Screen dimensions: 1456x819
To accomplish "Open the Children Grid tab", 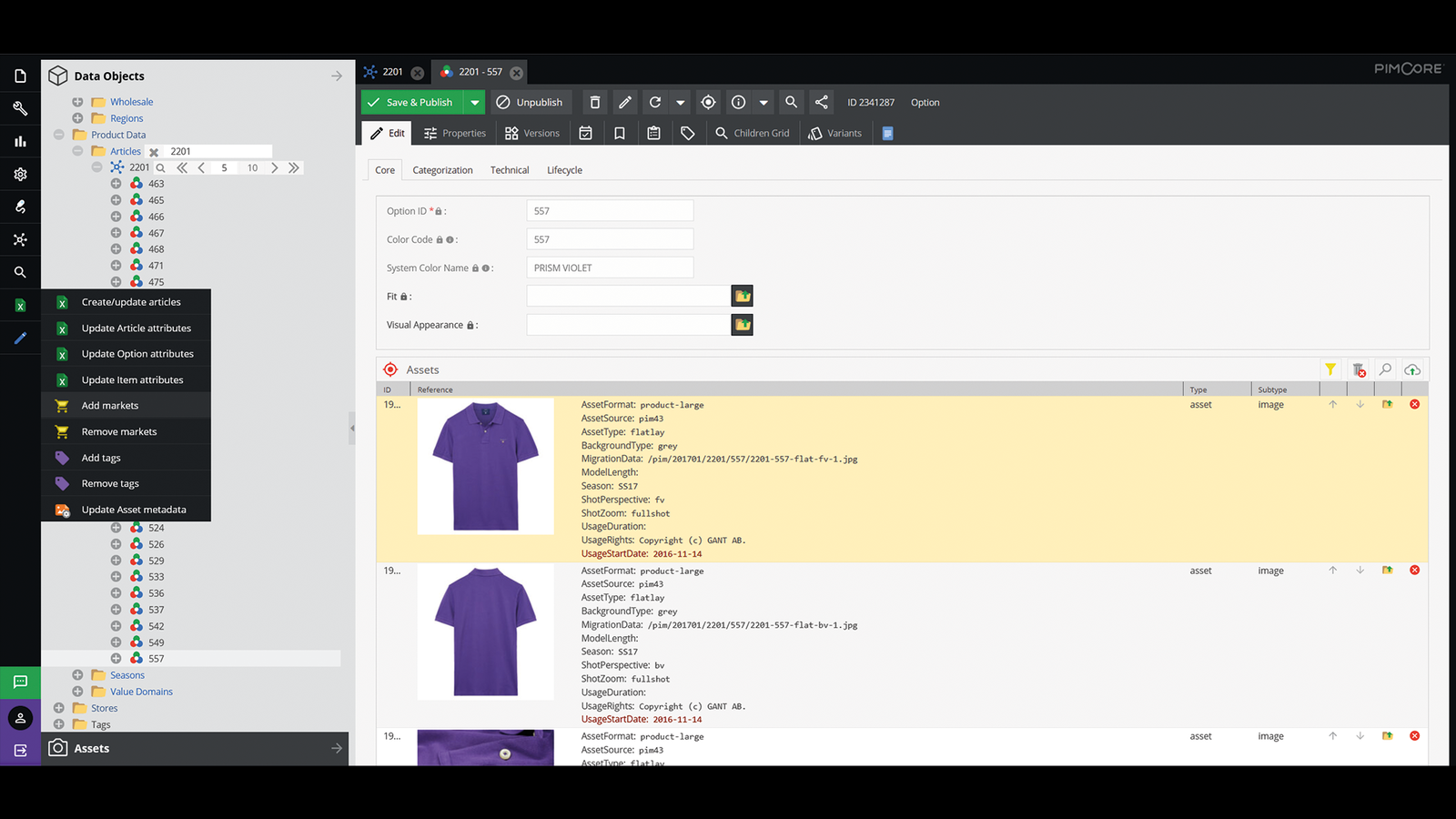I will [x=753, y=133].
